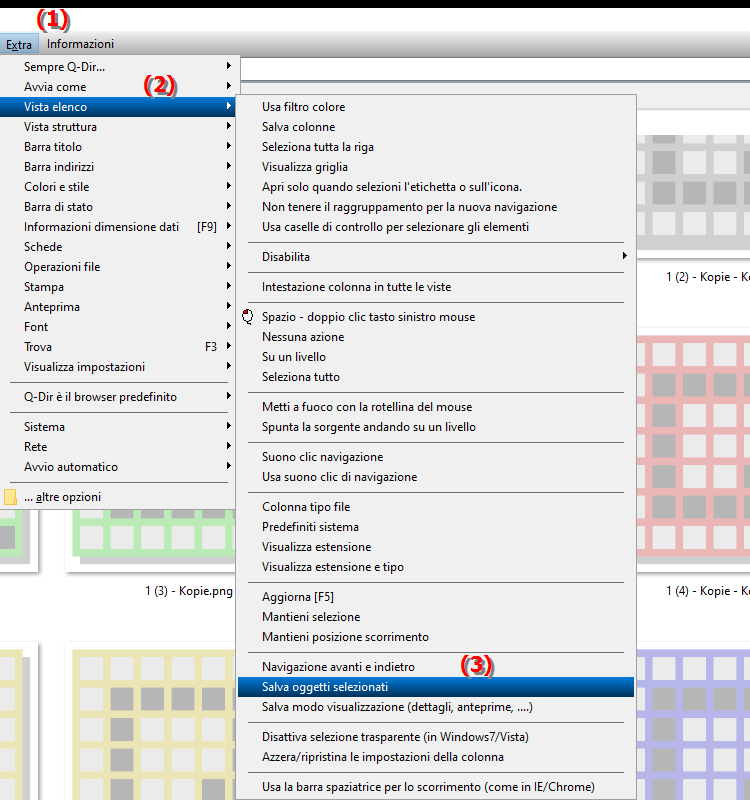Viewport: 750px width, 800px height.
Task: Expand the Barra di stato submenu
Action: coord(117,207)
